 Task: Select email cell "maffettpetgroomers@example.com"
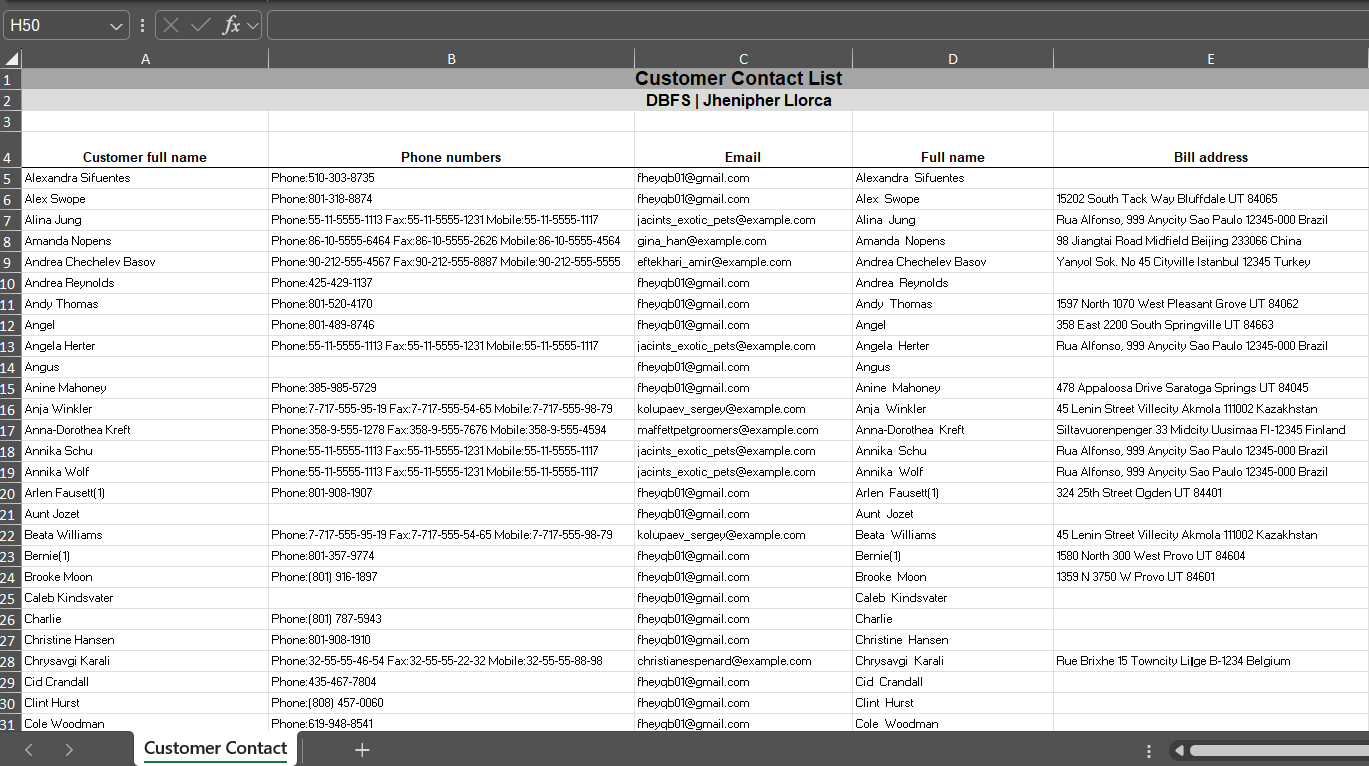(x=743, y=430)
